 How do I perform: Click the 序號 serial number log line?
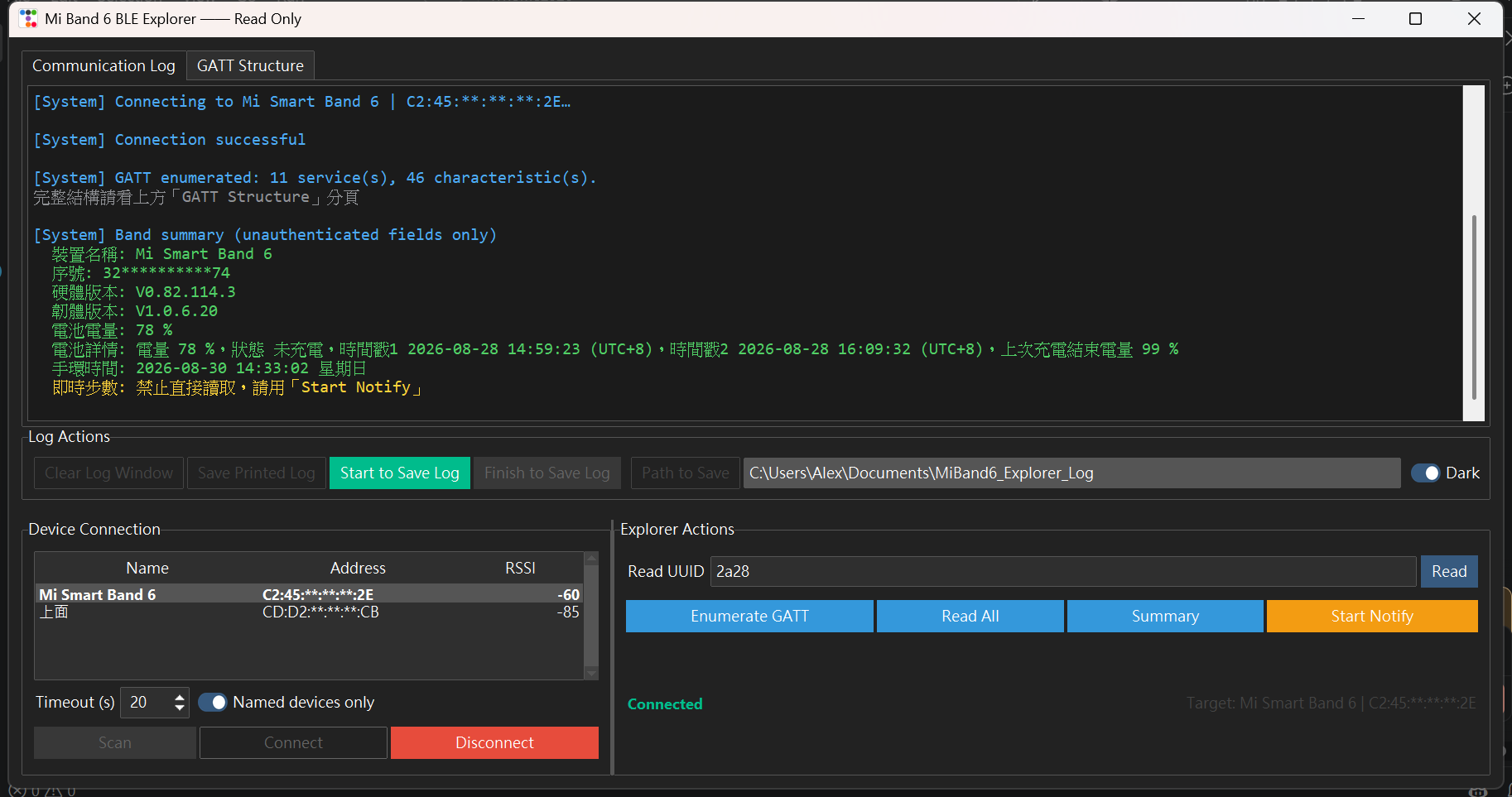(x=141, y=273)
